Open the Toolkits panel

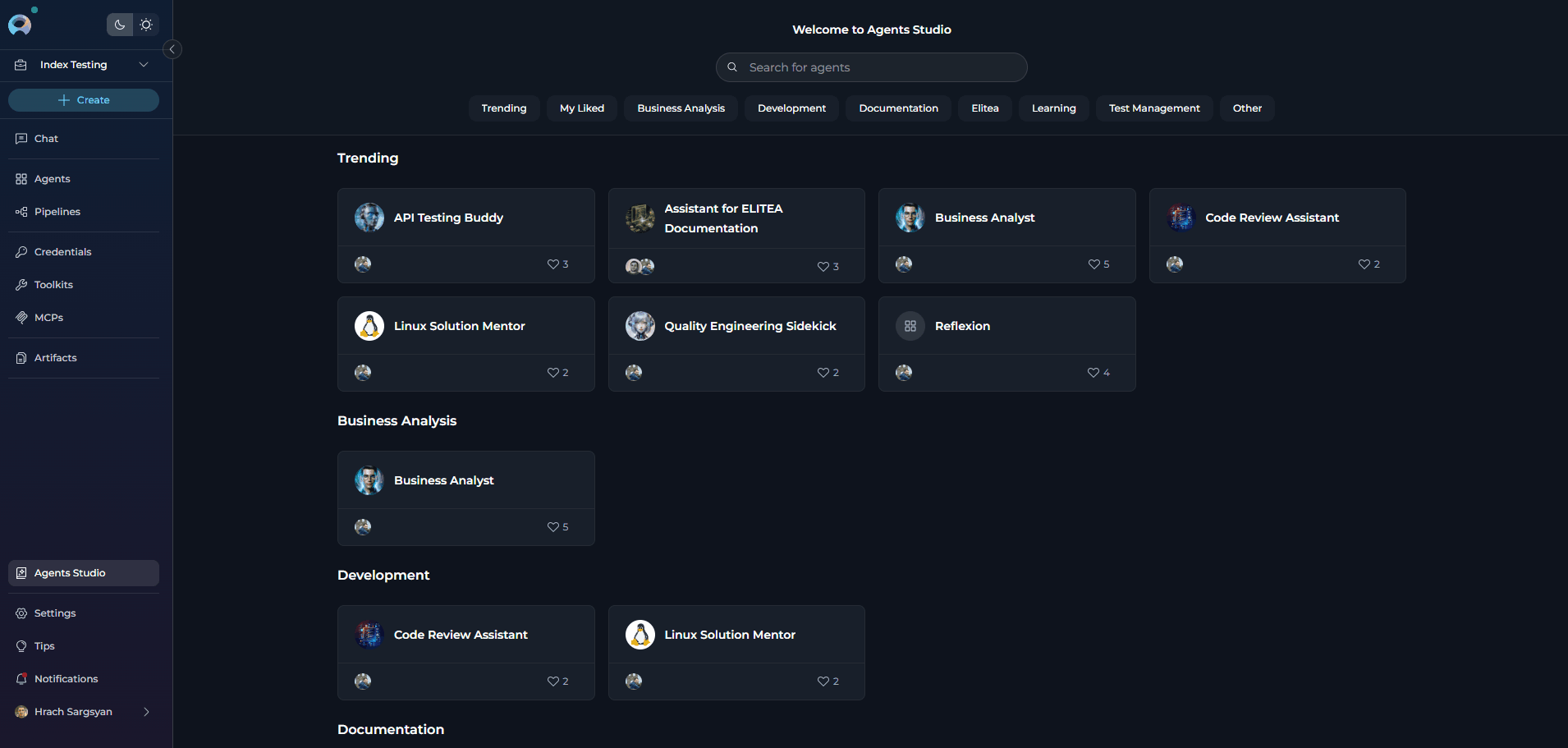tap(53, 284)
